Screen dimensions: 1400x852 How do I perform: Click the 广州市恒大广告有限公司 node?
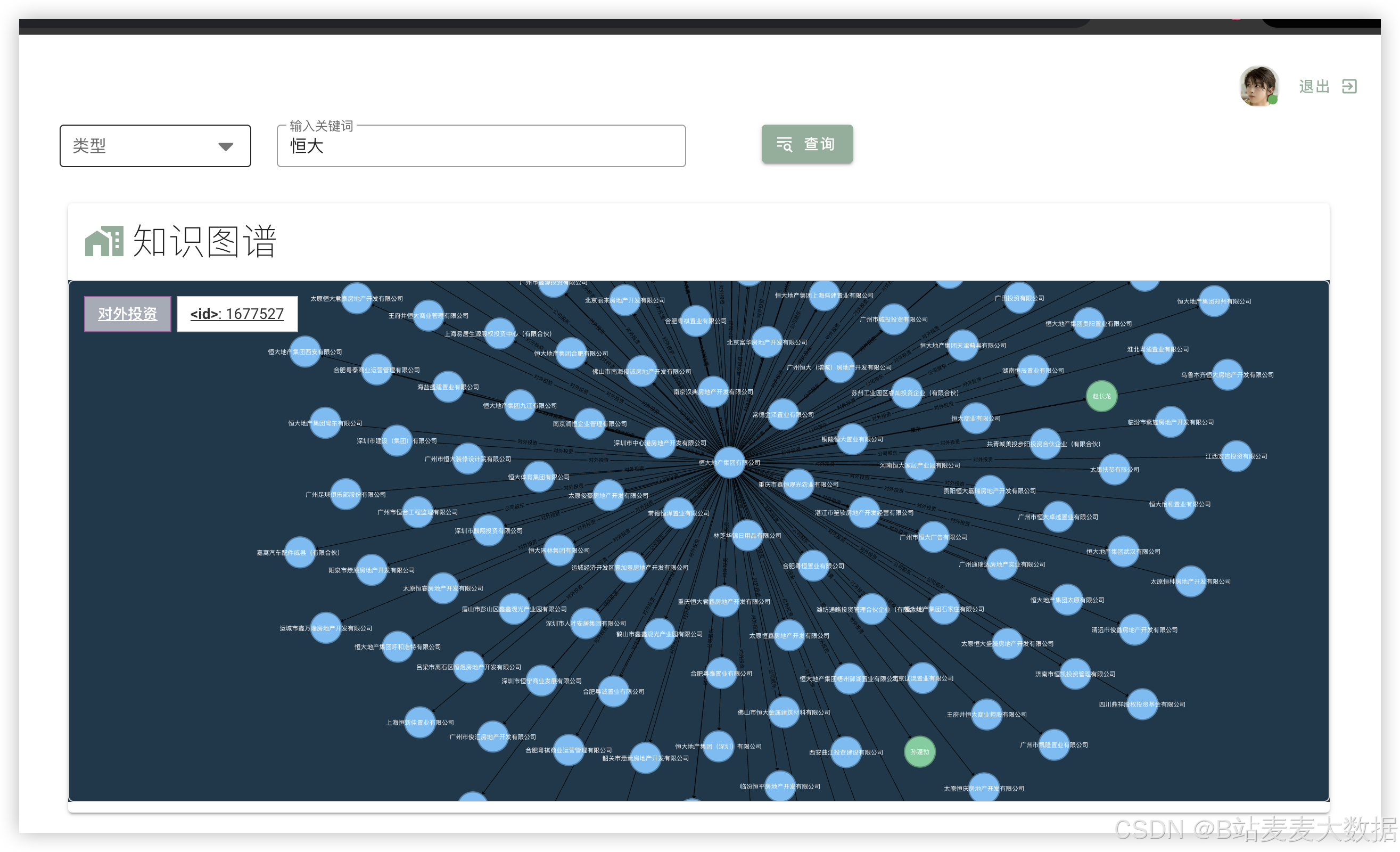(933, 537)
